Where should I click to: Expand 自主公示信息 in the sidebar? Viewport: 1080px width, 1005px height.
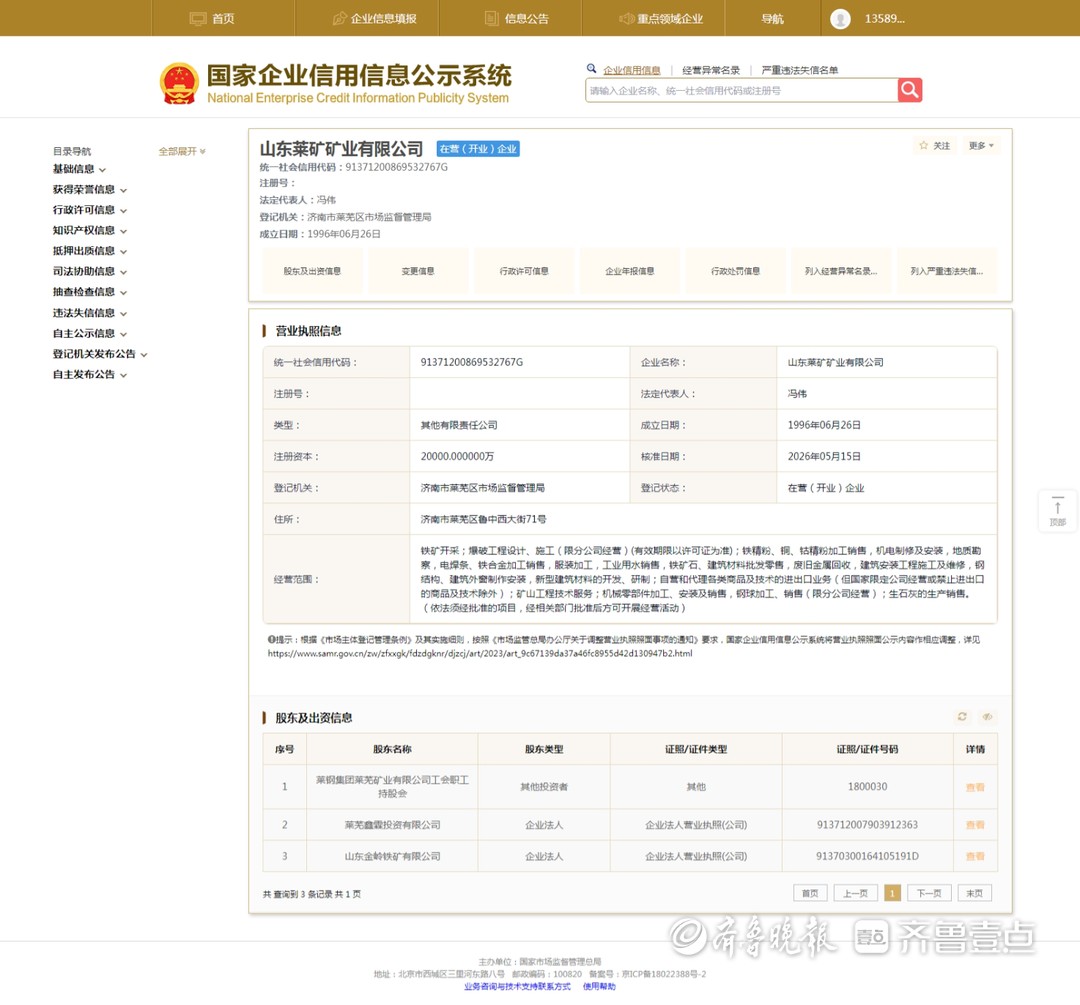coord(90,333)
